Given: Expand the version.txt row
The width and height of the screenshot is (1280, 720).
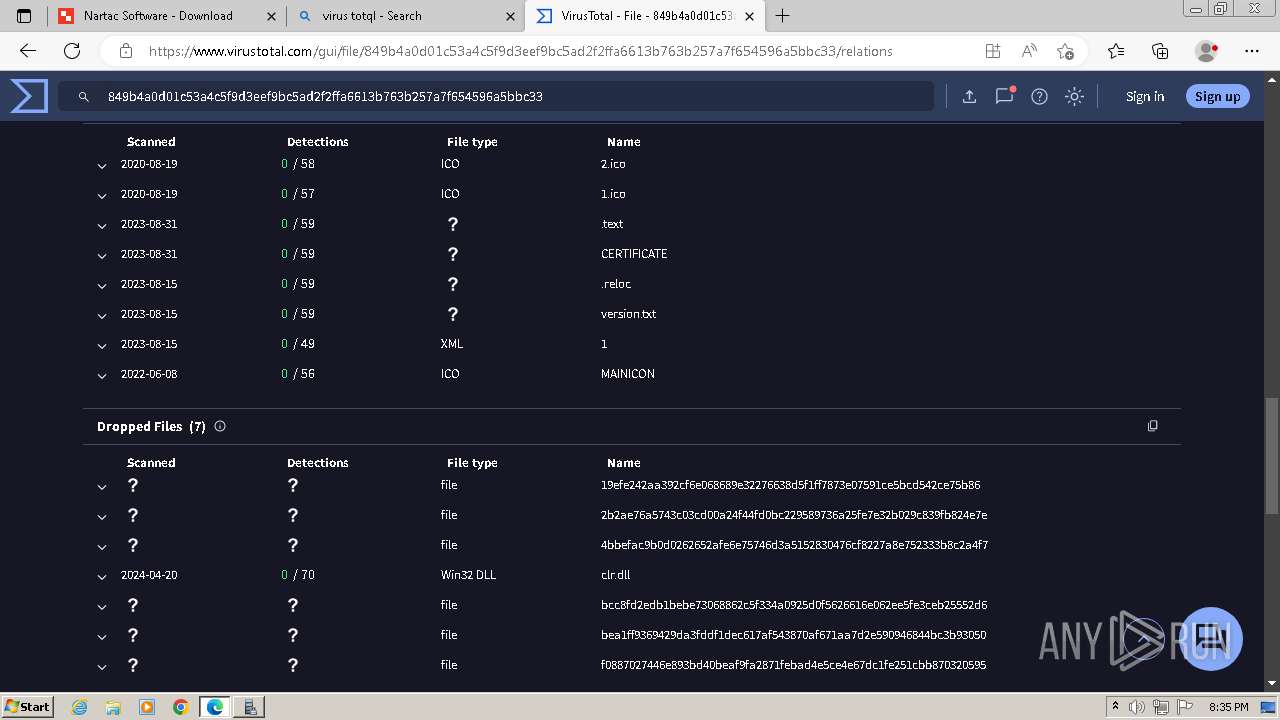Looking at the screenshot, I should (x=102, y=316).
